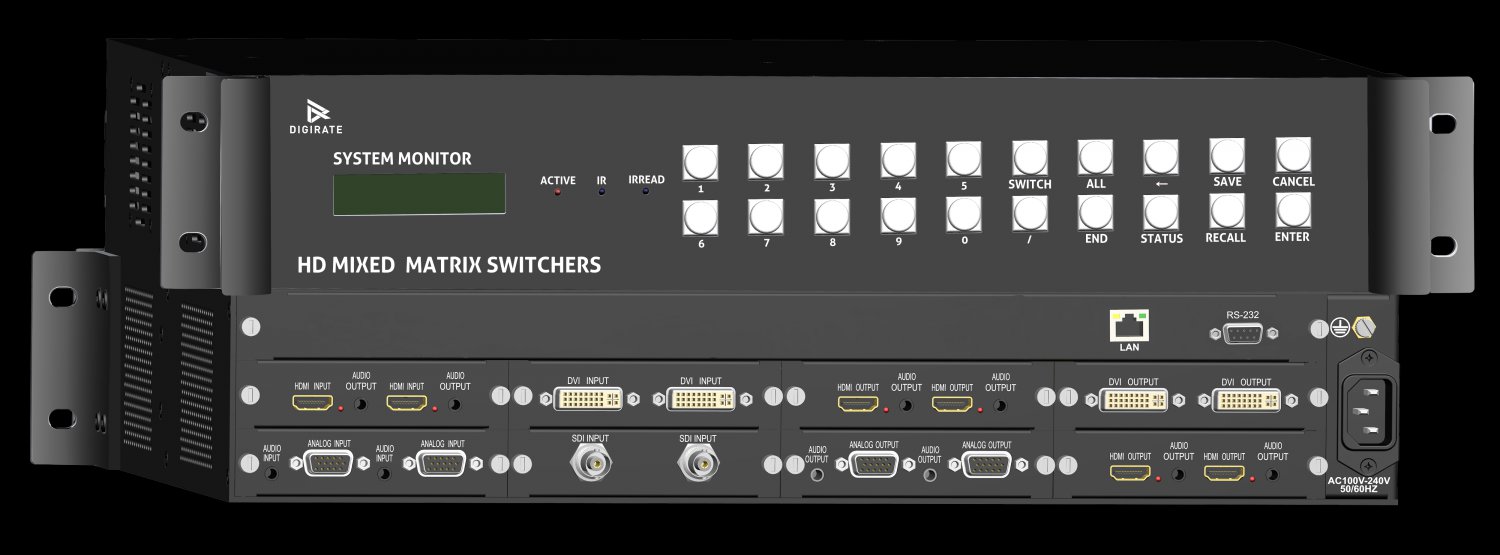The image size is (1500, 555).
Task: Click the LAN ethernet port
Action: coord(1128,325)
